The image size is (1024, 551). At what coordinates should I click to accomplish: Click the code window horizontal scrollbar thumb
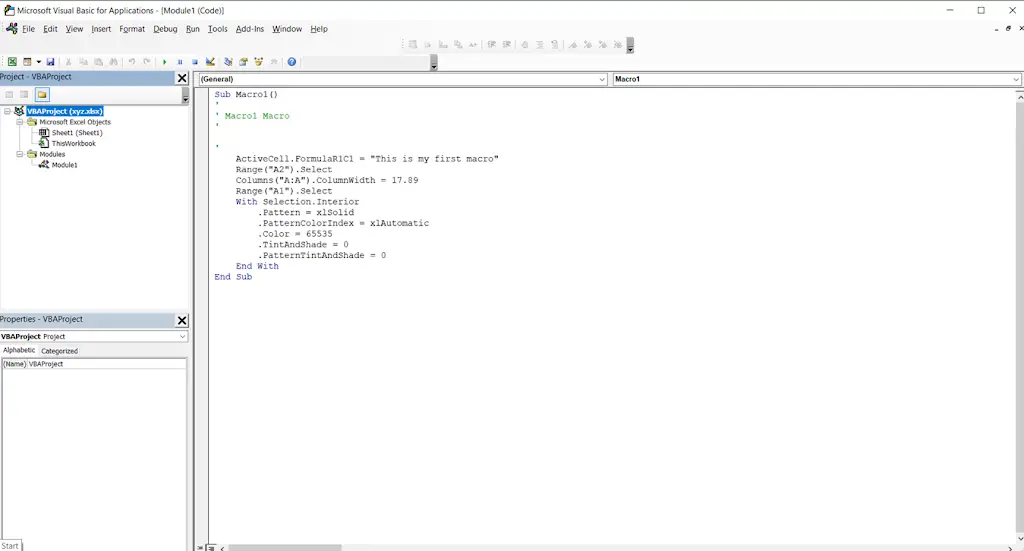click(x=284, y=548)
